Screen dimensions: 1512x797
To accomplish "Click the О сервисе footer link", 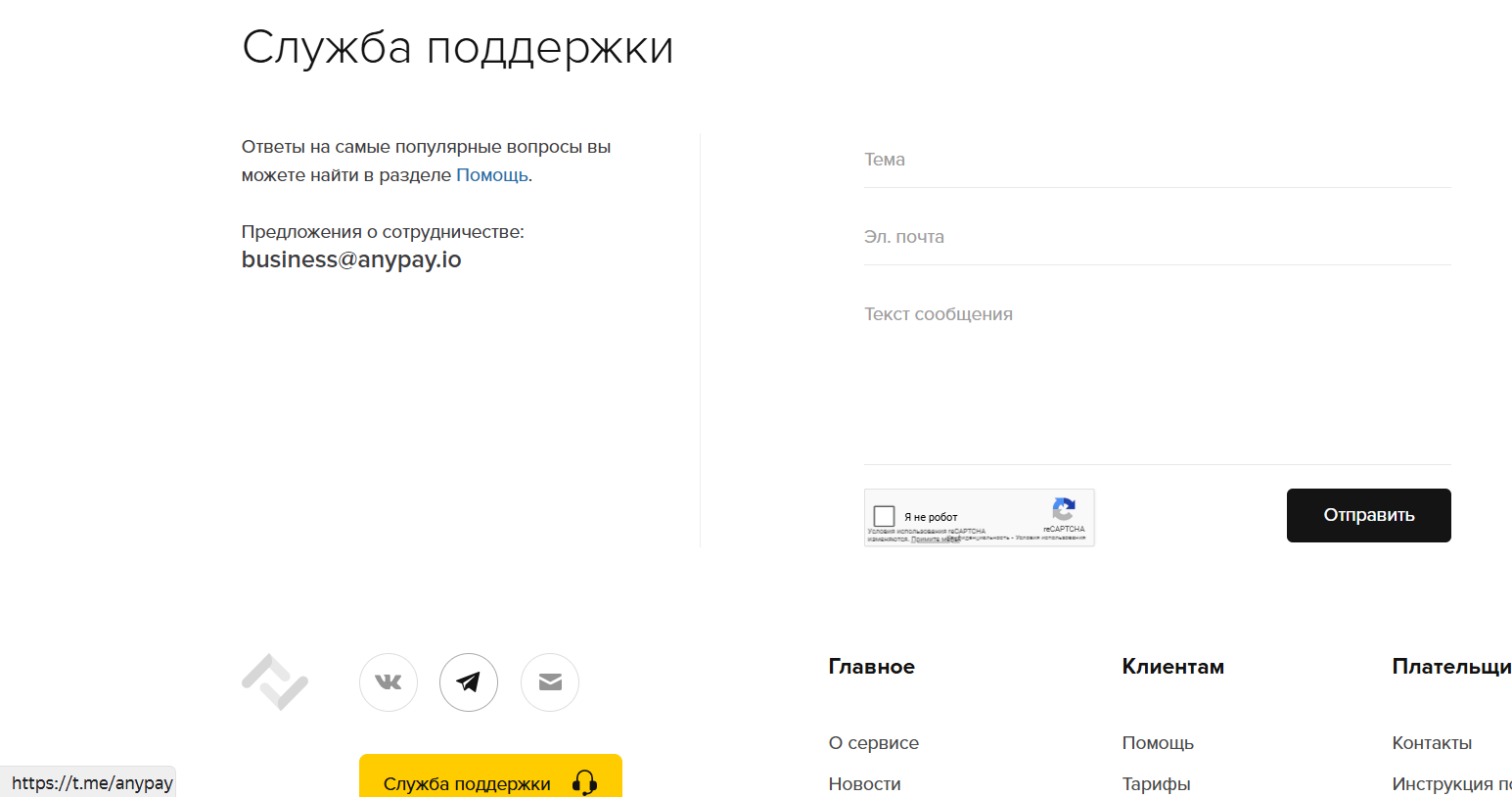I will (x=873, y=742).
